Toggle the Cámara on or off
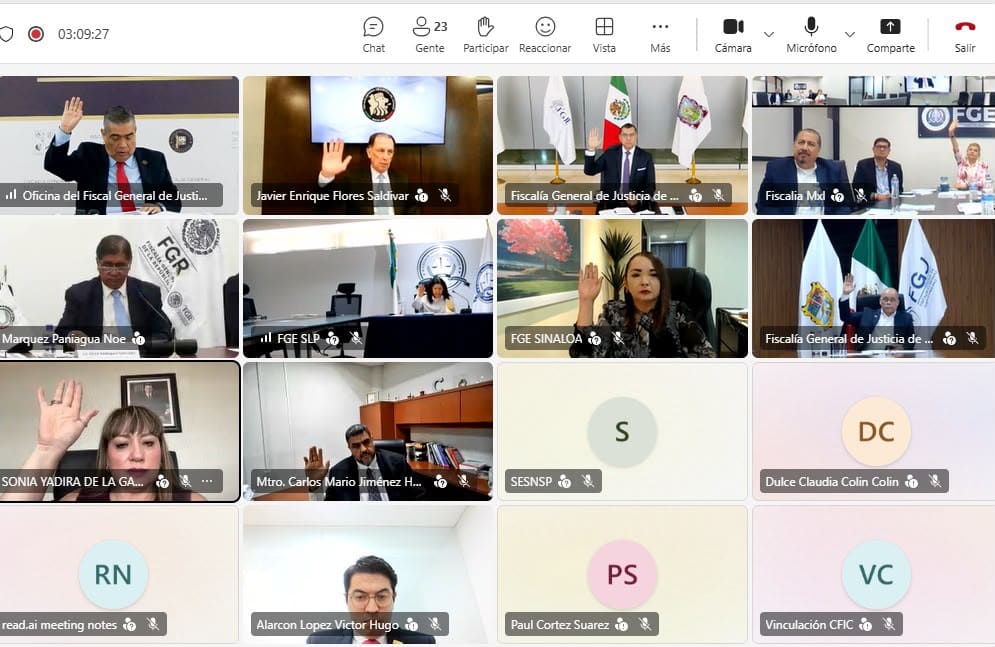 click(733, 35)
